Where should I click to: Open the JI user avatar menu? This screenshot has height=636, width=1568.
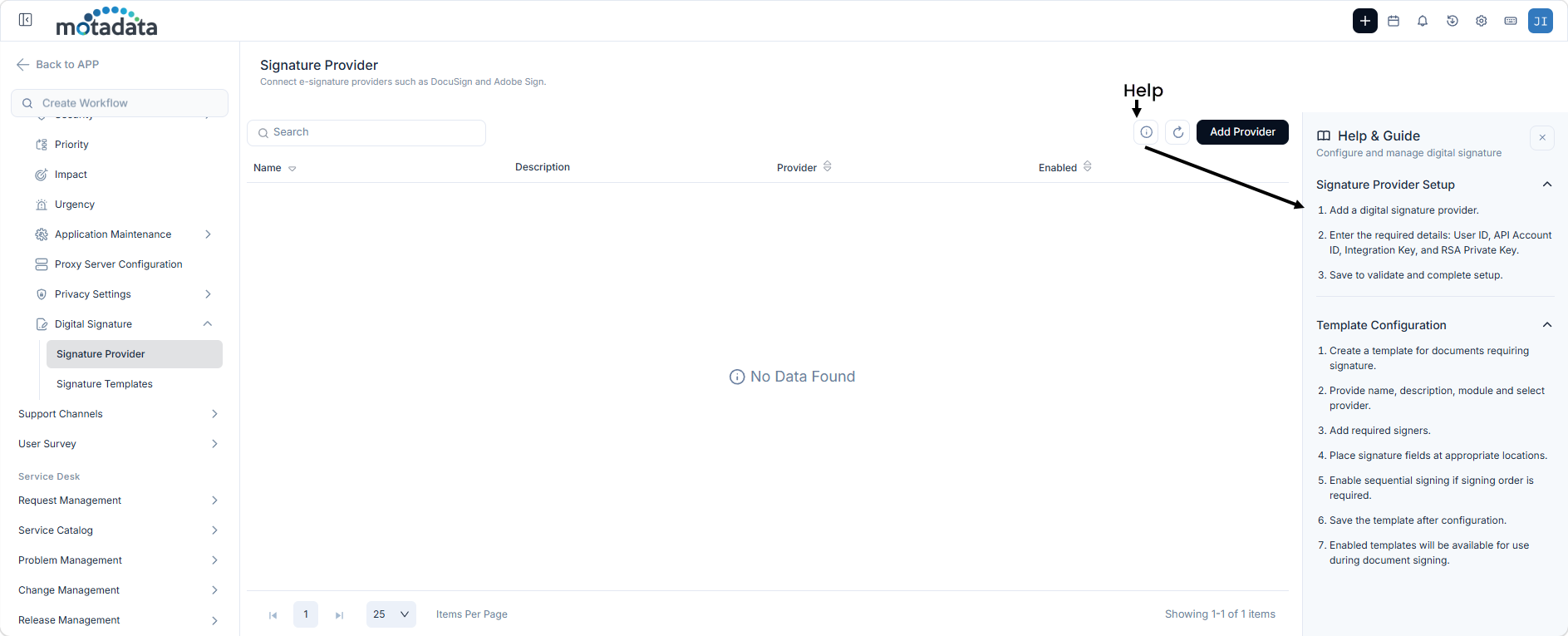point(1541,21)
